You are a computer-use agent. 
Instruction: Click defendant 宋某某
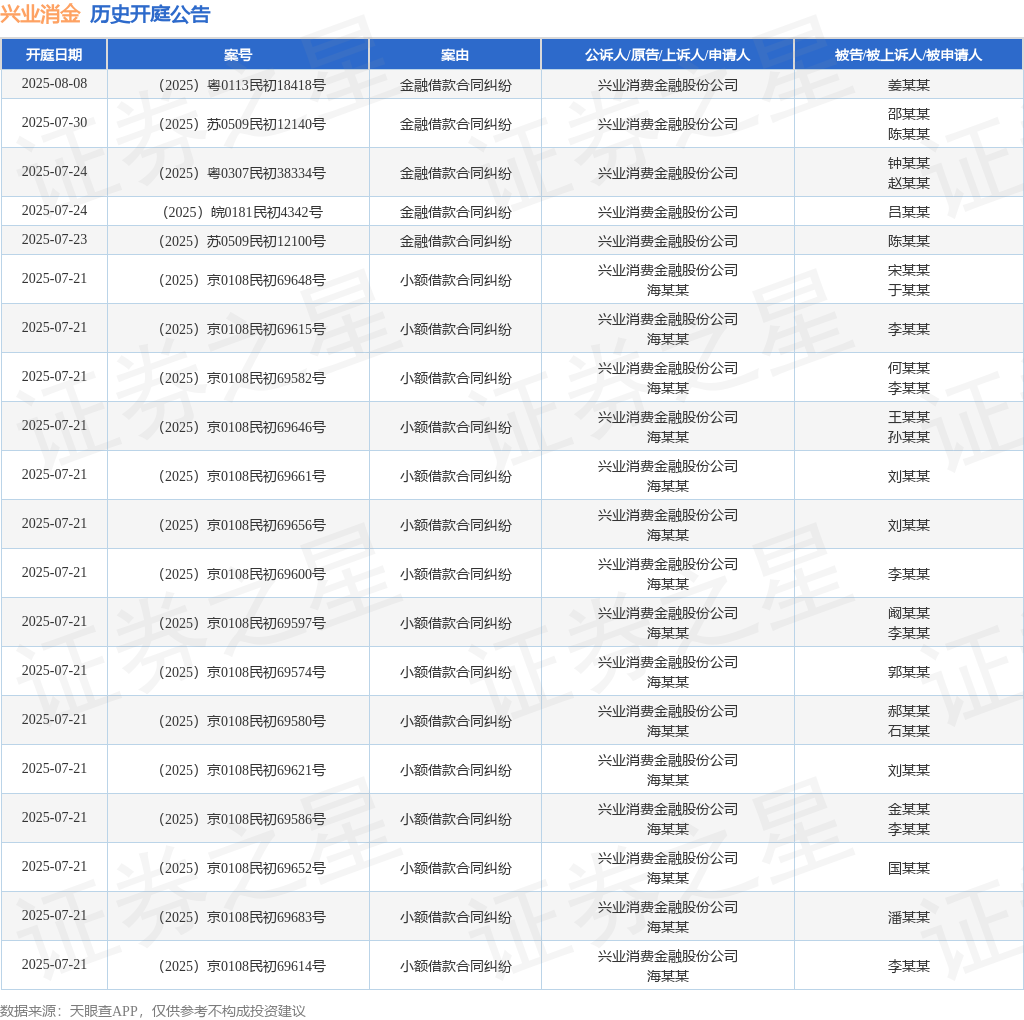[908, 270]
